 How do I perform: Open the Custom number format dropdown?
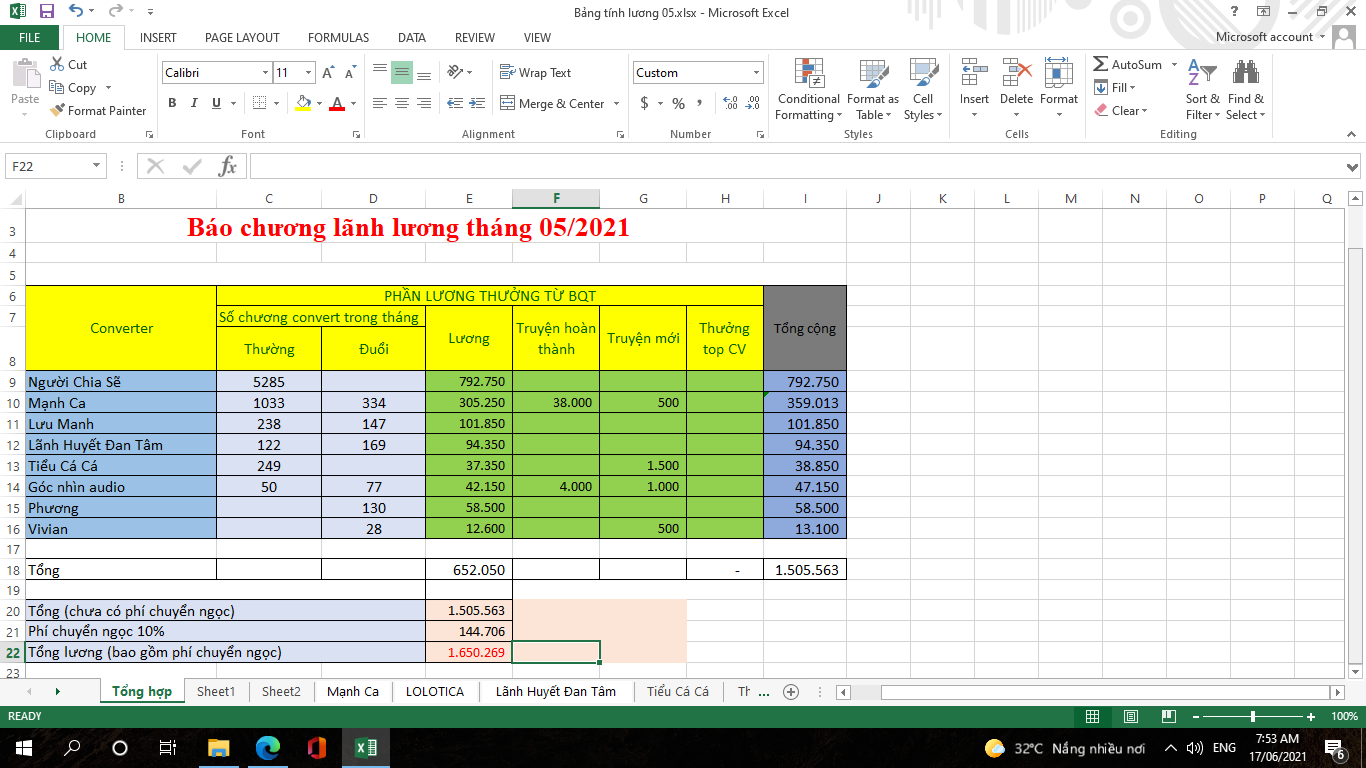coord(756,73)
